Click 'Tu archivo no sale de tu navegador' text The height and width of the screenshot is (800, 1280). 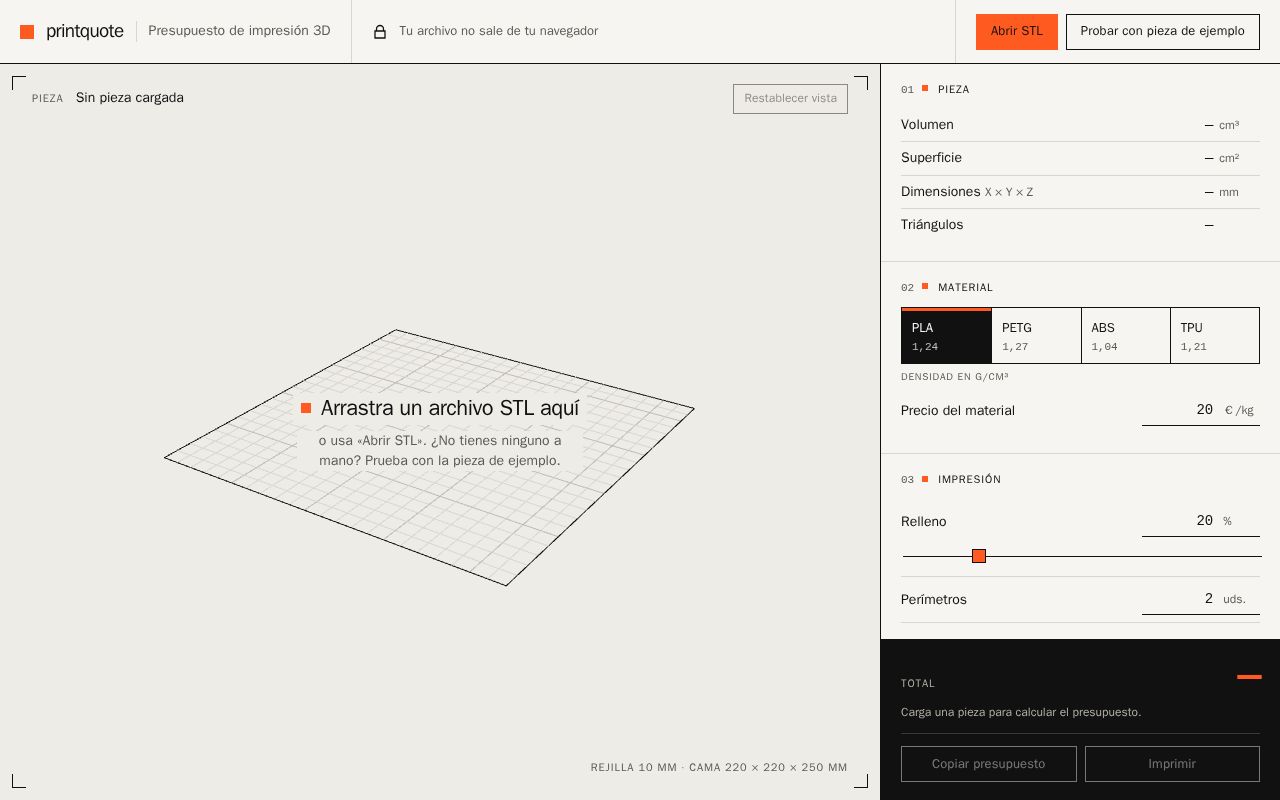(498, 31)
